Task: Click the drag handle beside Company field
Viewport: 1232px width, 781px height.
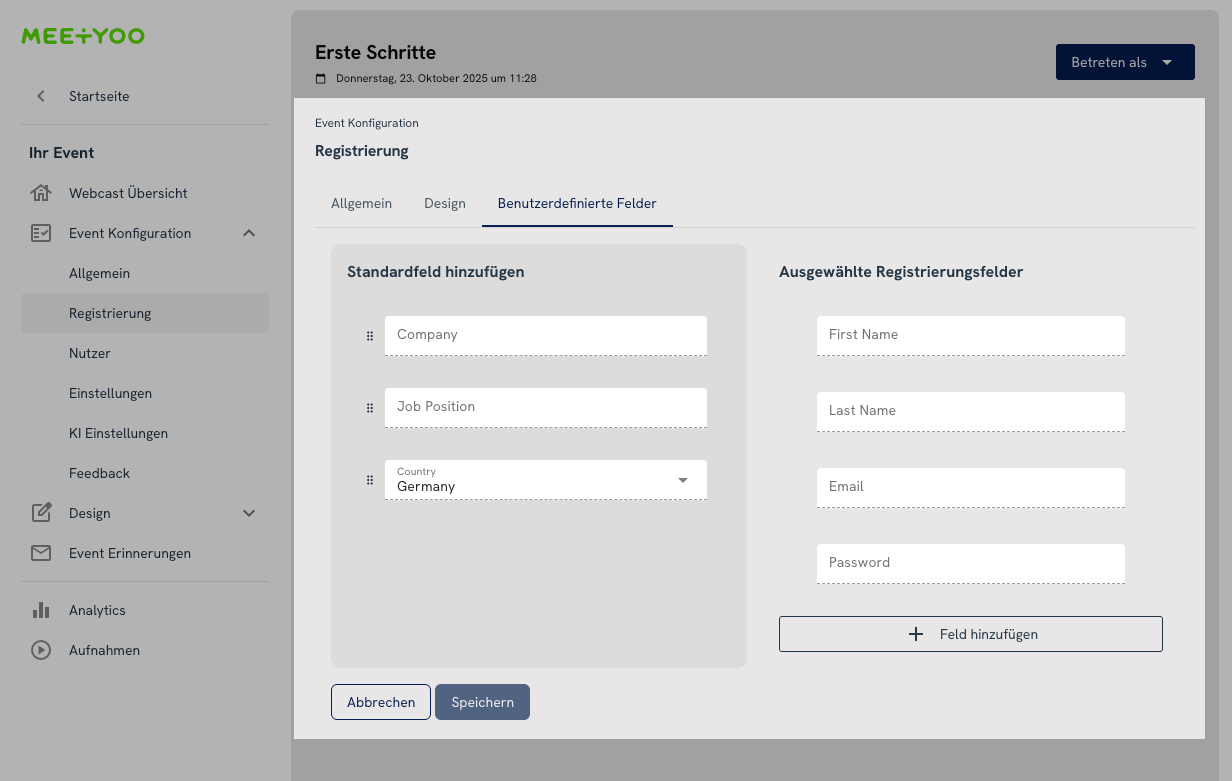Action: click(370, 335)
